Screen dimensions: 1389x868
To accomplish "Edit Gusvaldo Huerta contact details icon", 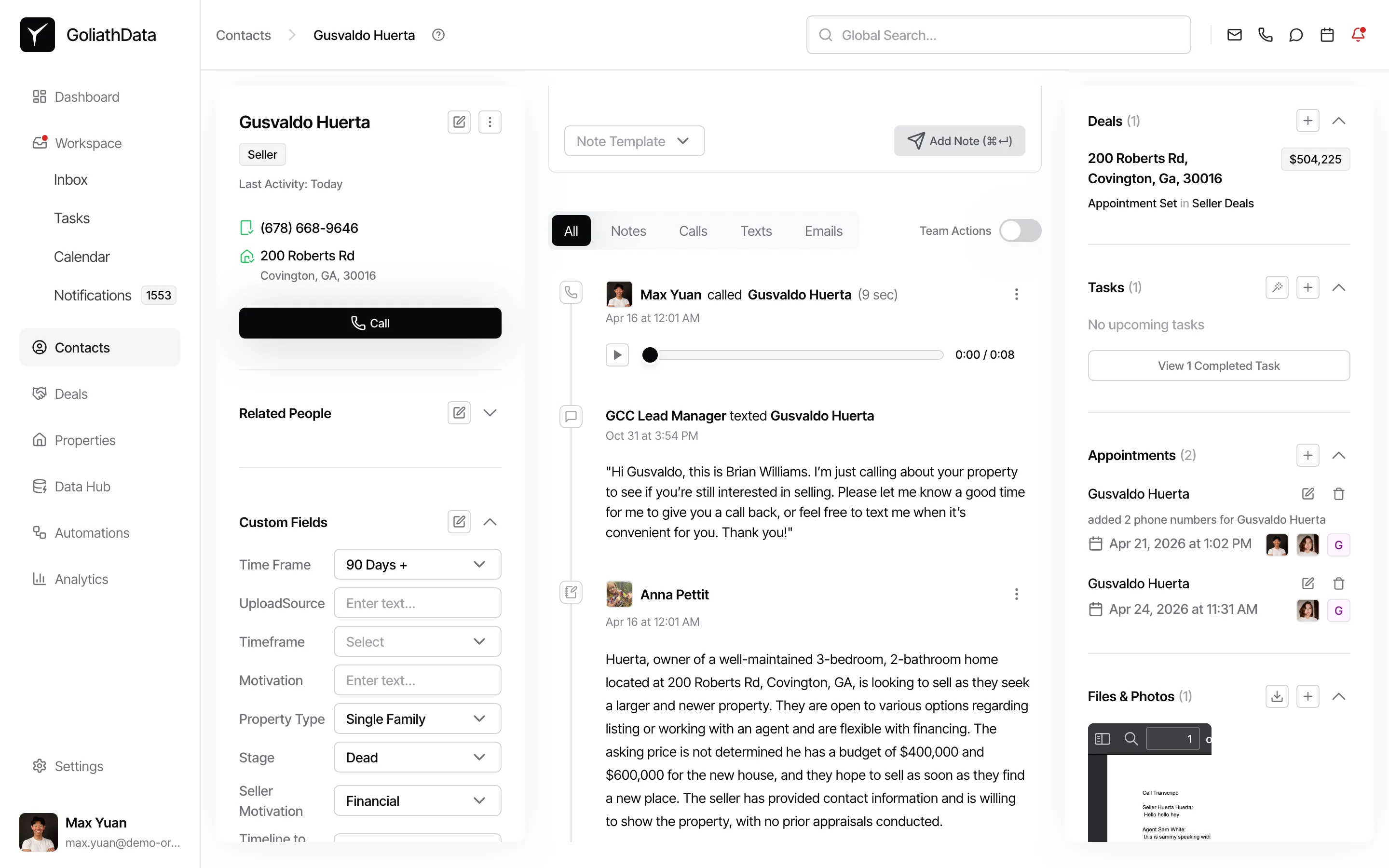I will pos(459,122).
